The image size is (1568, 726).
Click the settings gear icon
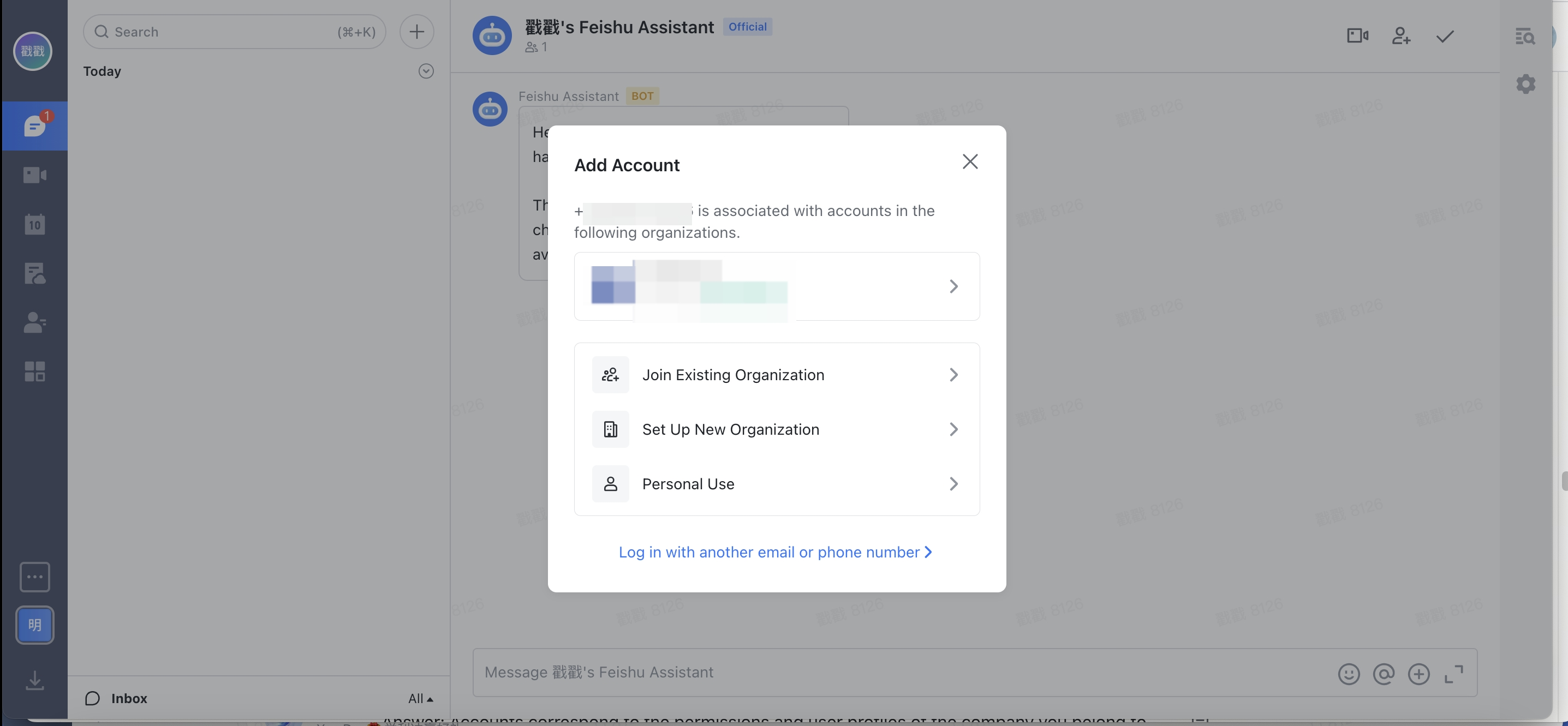point(1525,84)
